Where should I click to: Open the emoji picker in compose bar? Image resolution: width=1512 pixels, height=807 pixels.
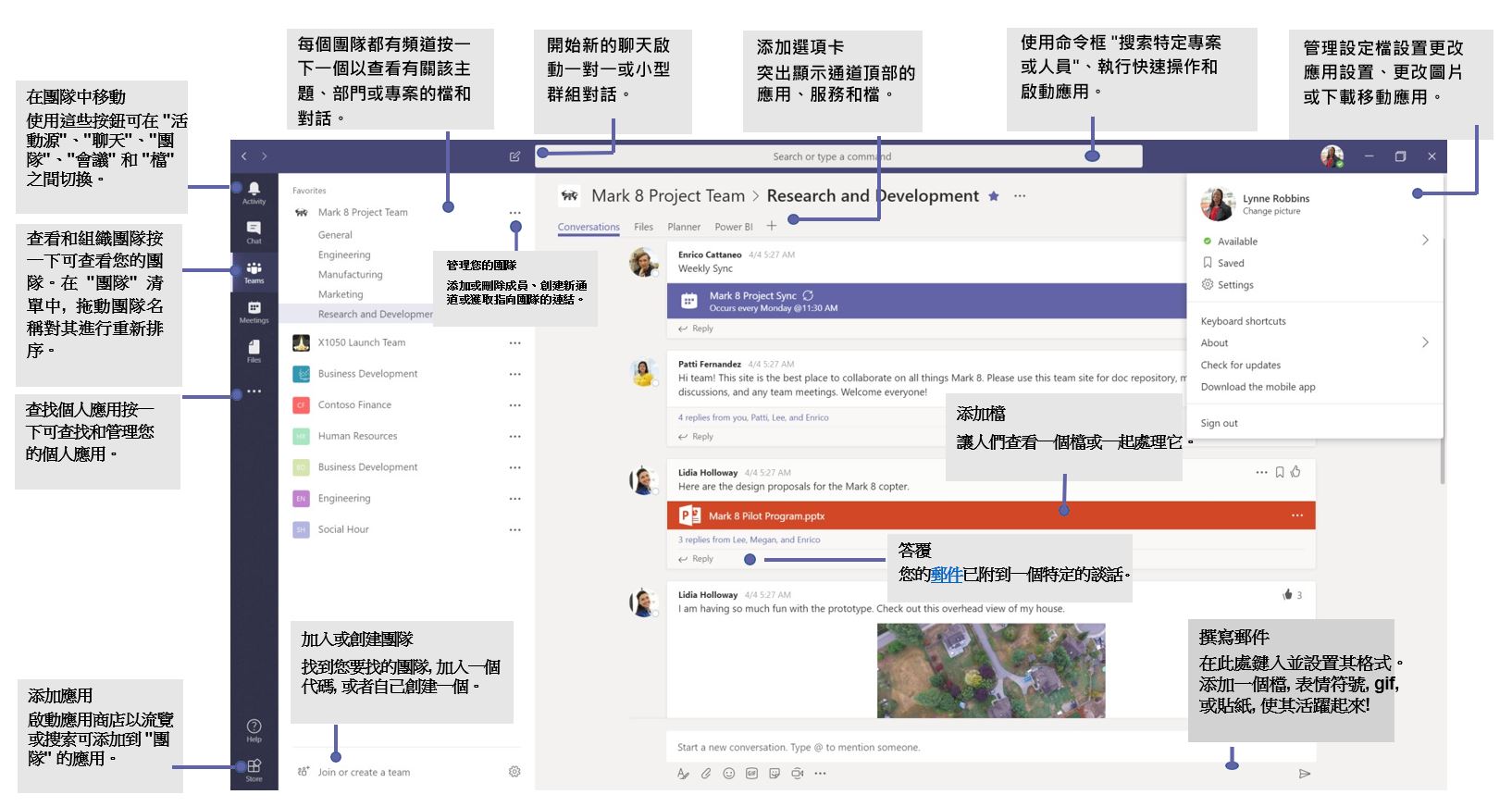click(x=729, y=774)
